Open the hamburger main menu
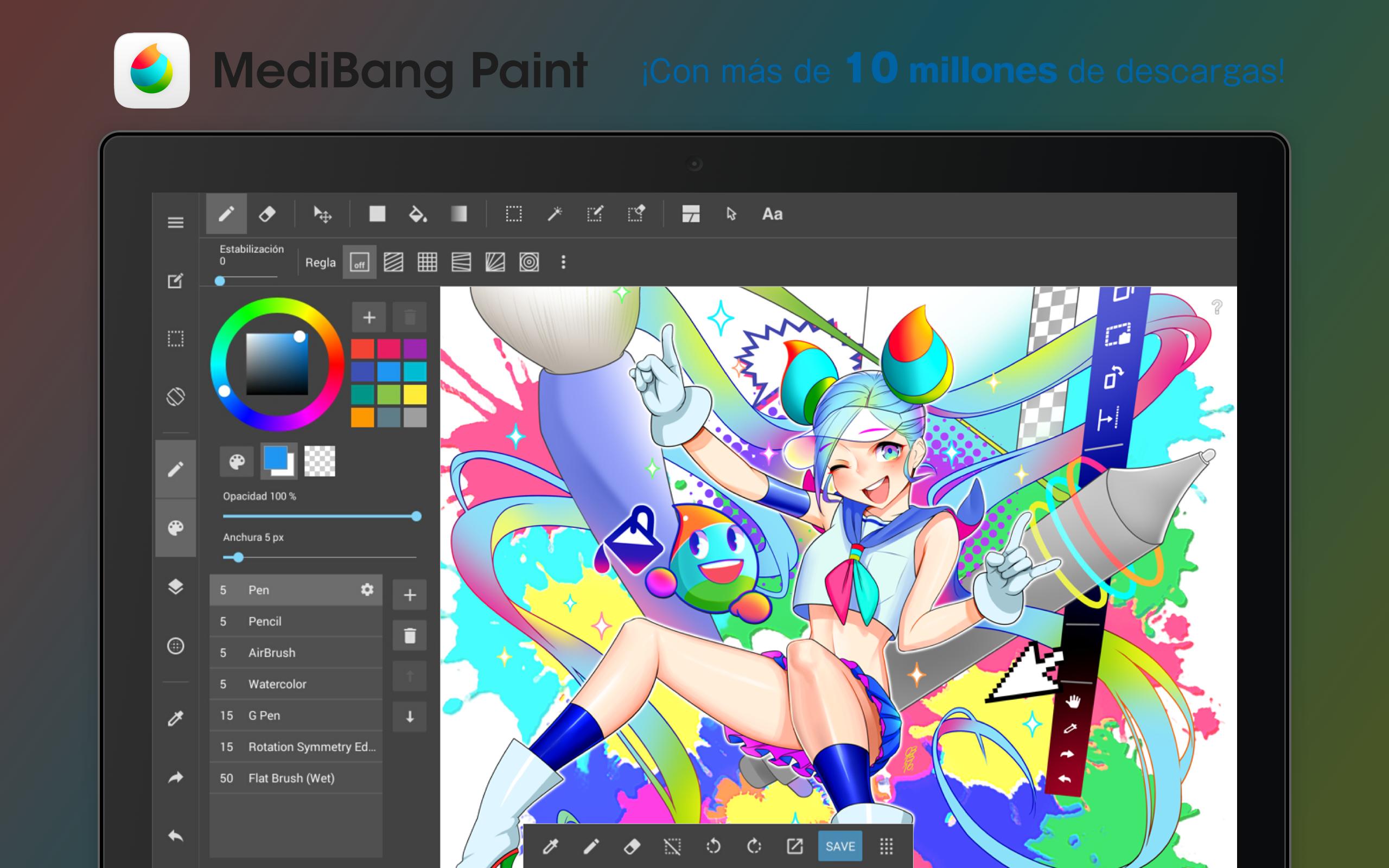 [x=176, y=223]
